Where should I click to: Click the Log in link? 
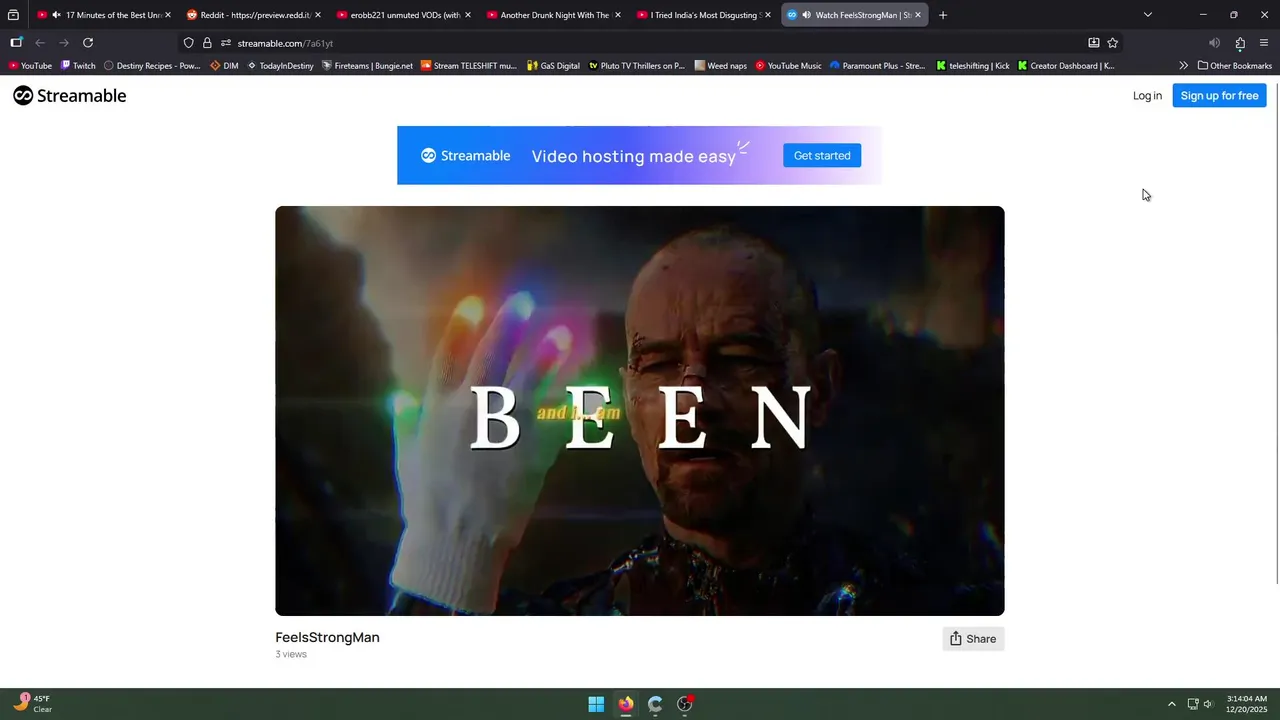[x=1147, y=96]
